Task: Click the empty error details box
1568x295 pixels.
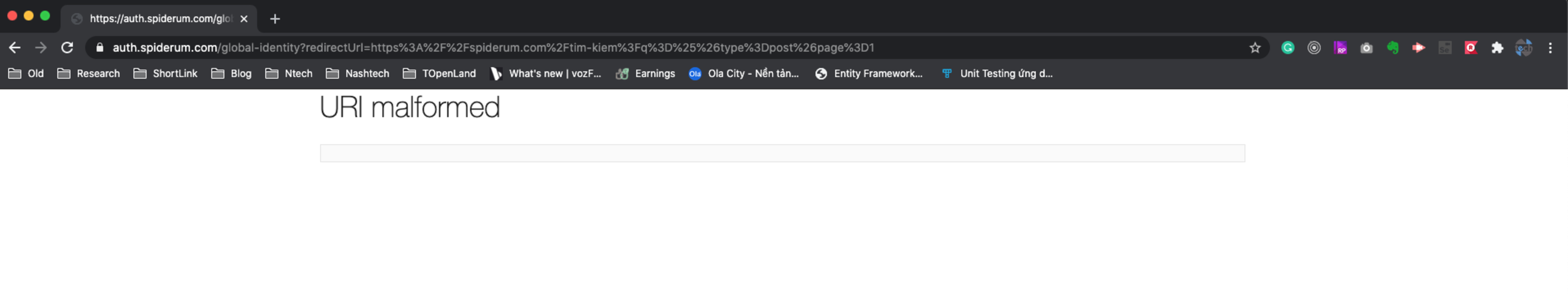Action: 782,153
